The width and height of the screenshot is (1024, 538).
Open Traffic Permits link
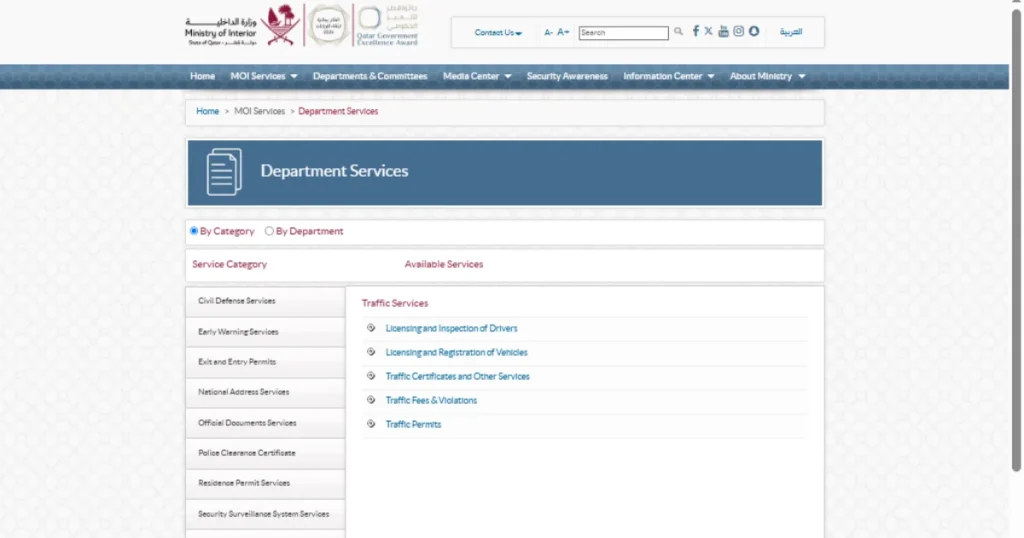tap(413, 424)
